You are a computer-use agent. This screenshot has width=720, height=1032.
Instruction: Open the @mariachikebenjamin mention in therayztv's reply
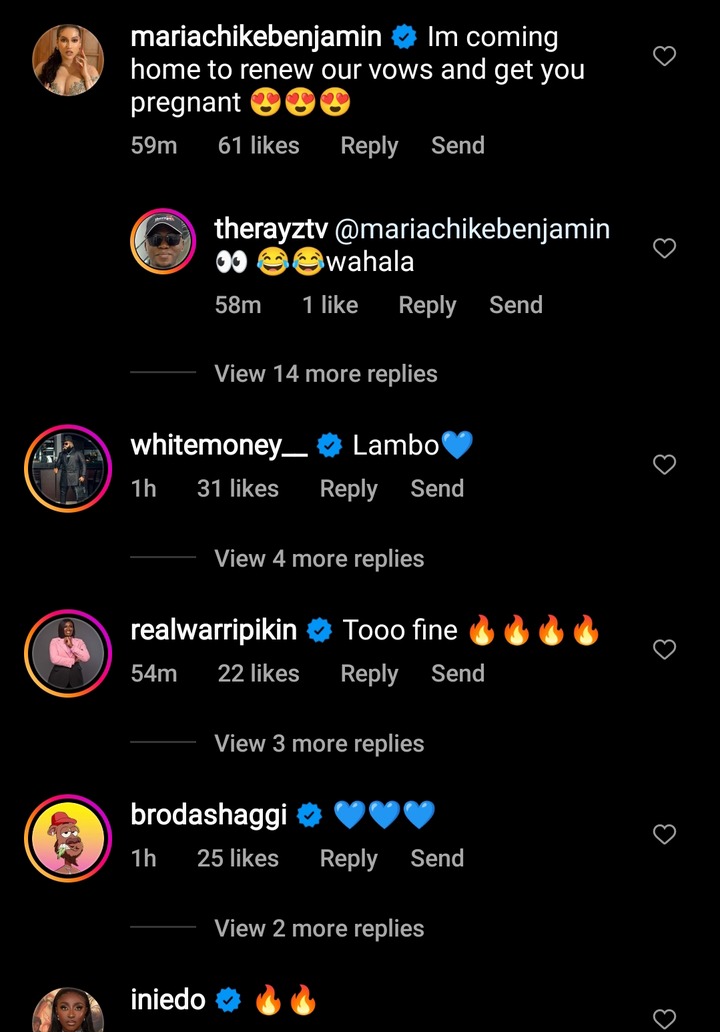(471, 229)
